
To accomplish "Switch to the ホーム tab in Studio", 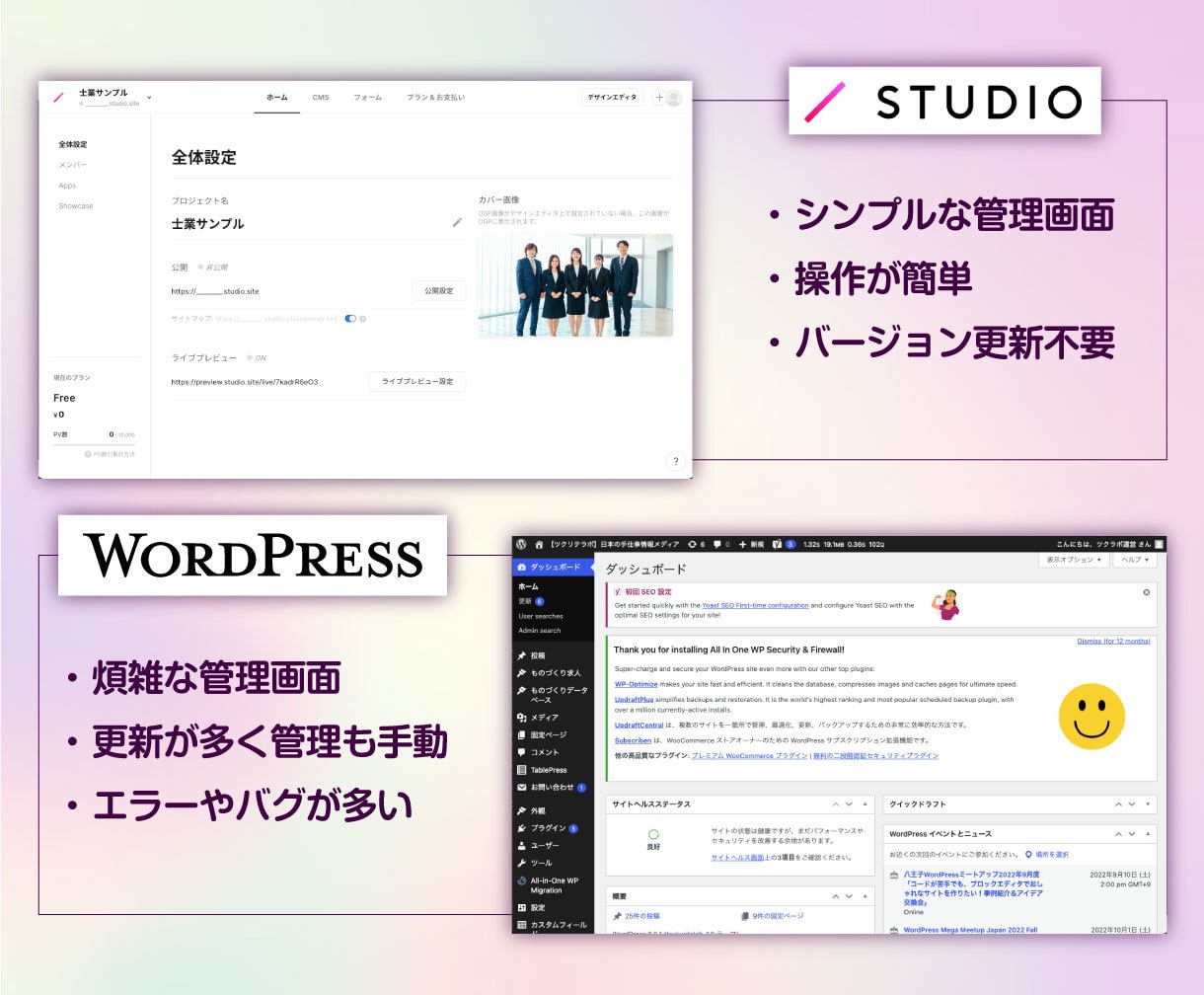I will (276, 98).
